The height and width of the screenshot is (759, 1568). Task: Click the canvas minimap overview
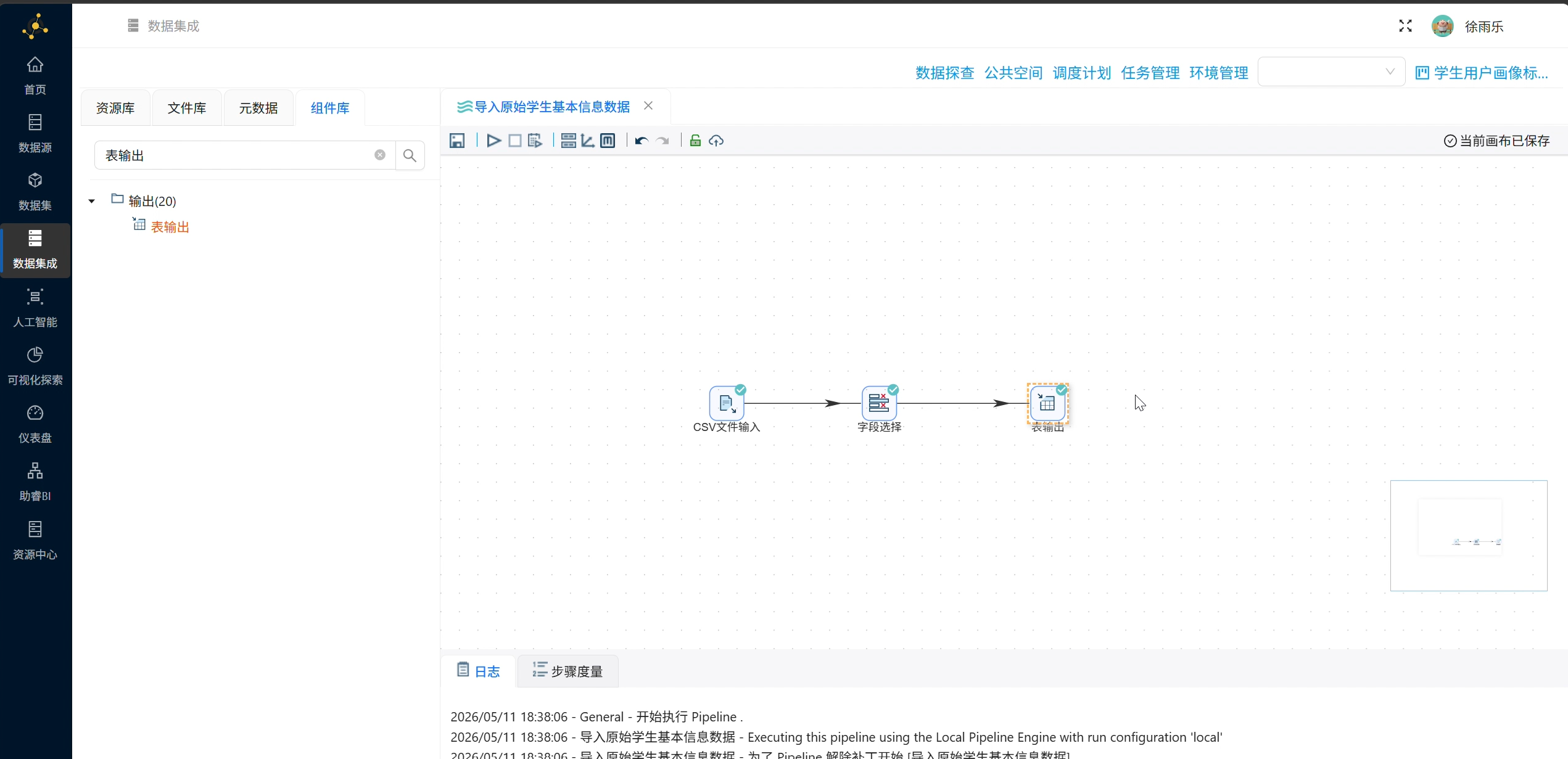[x=1468, y=535]
